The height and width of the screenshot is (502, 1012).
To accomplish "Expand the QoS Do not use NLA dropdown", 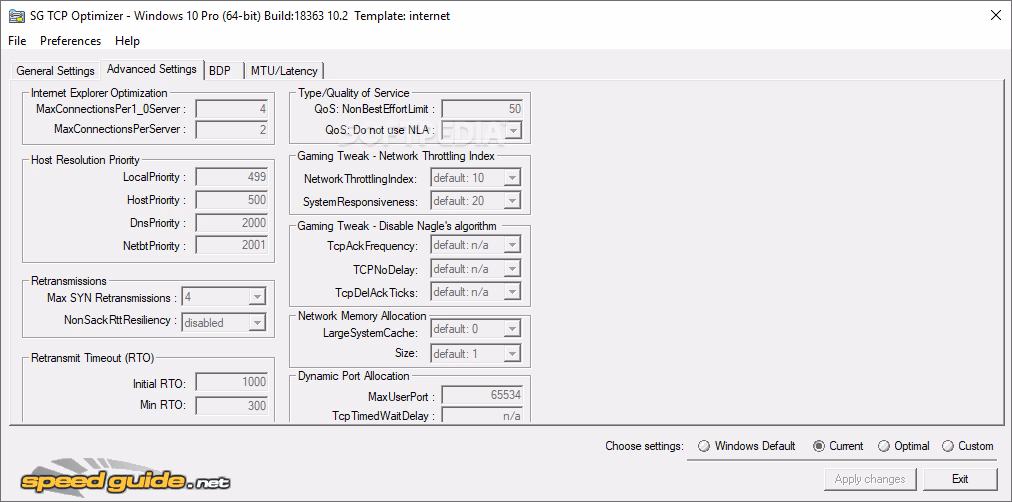I will [481, 130].
